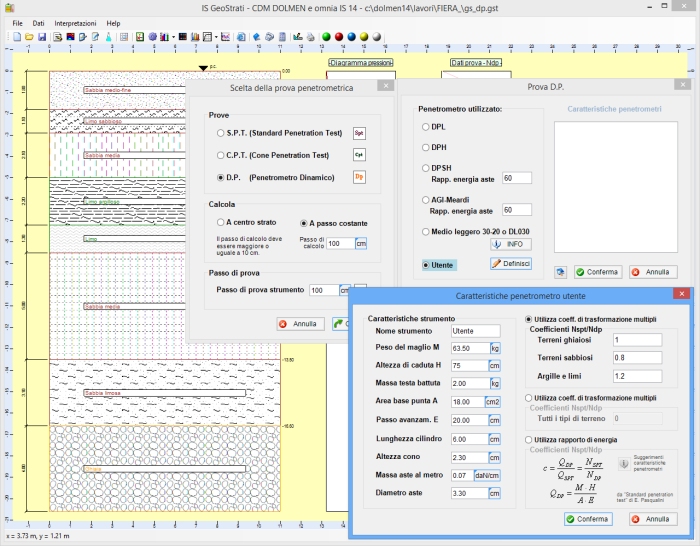This screenshot has height=546, width=700.
Task: Select S.P.T. Standard Penetration Test radio
Action: click(x=221, y=133)
